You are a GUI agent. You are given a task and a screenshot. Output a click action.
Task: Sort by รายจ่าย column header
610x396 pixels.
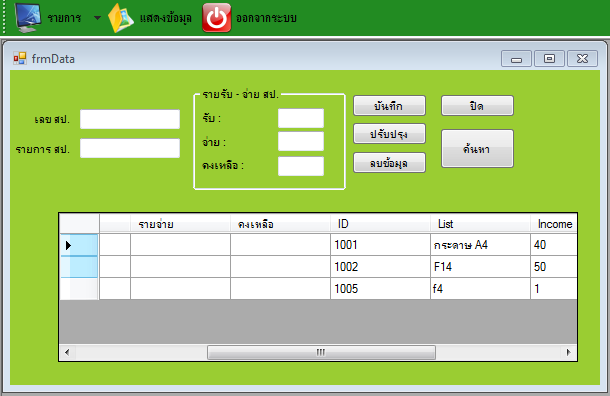(x=181, y=224)
